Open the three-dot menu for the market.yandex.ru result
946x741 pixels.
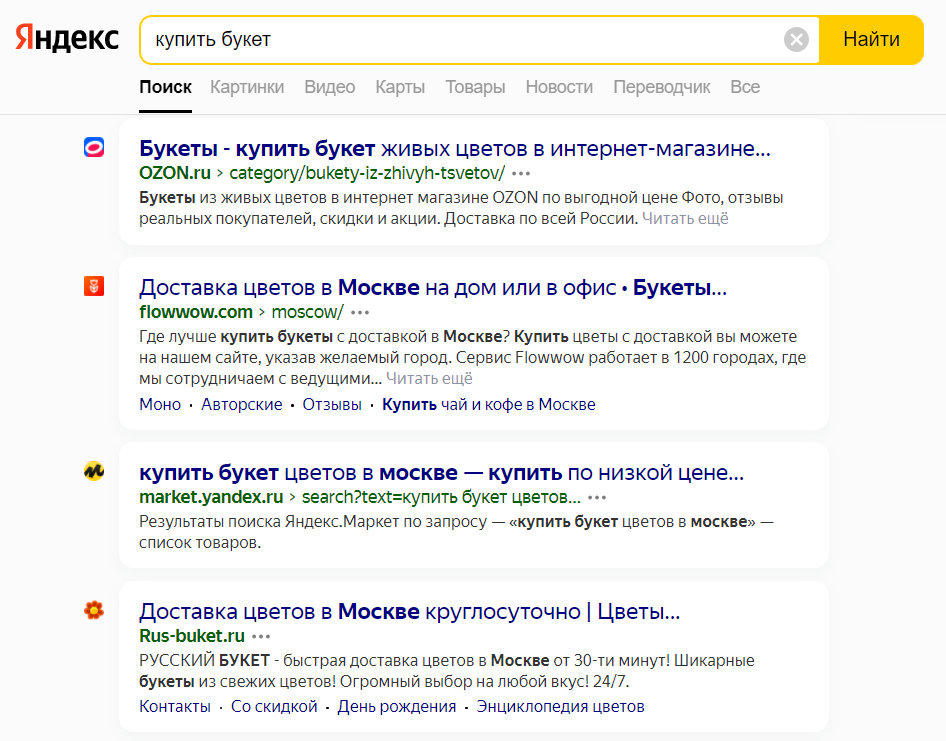click(x=597, y=497)
